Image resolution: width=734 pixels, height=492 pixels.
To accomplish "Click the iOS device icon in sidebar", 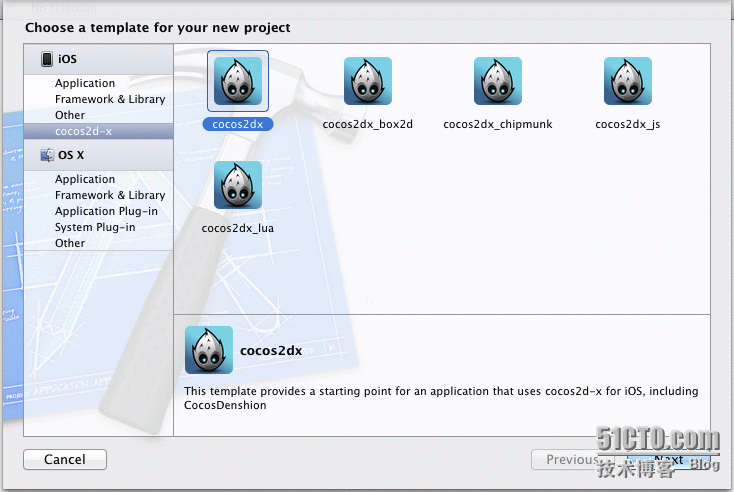I will 47,59.
